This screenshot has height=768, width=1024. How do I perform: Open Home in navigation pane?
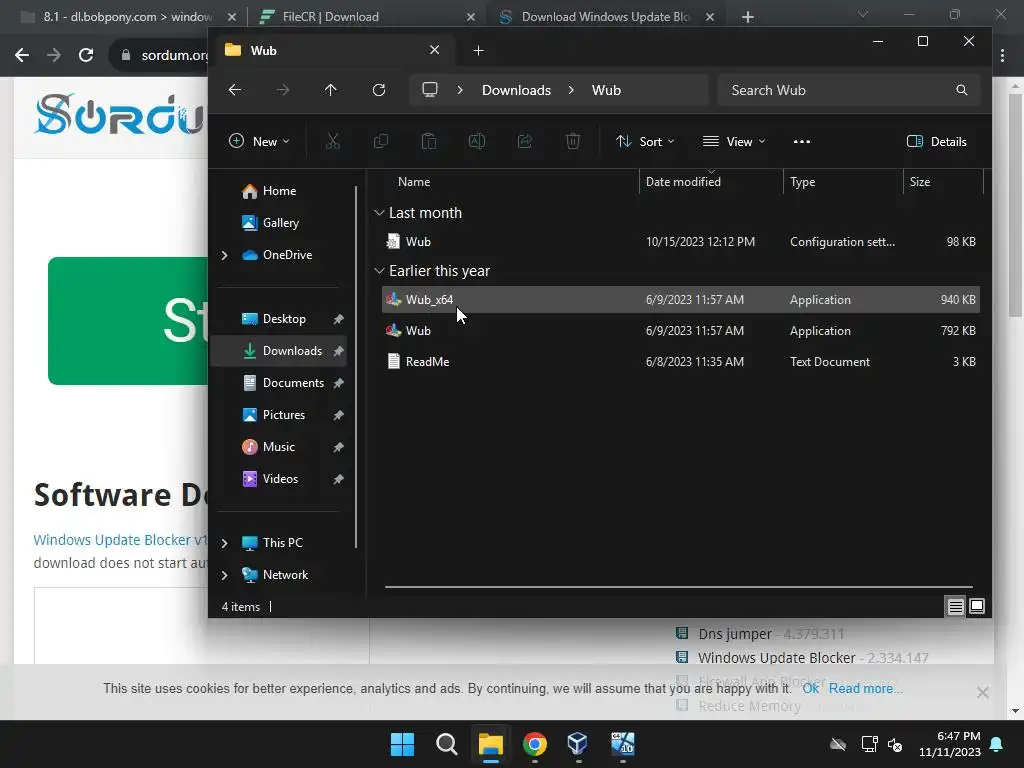(279, 191)
